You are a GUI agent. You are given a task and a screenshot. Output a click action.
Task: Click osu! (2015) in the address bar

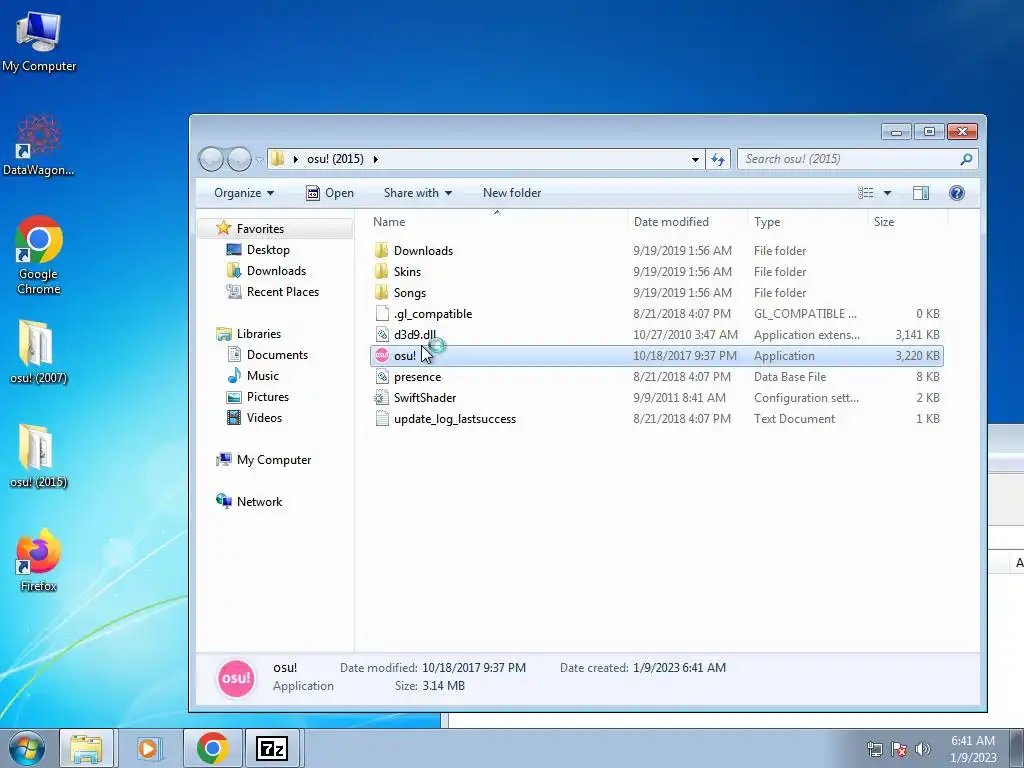pos(335,159)
